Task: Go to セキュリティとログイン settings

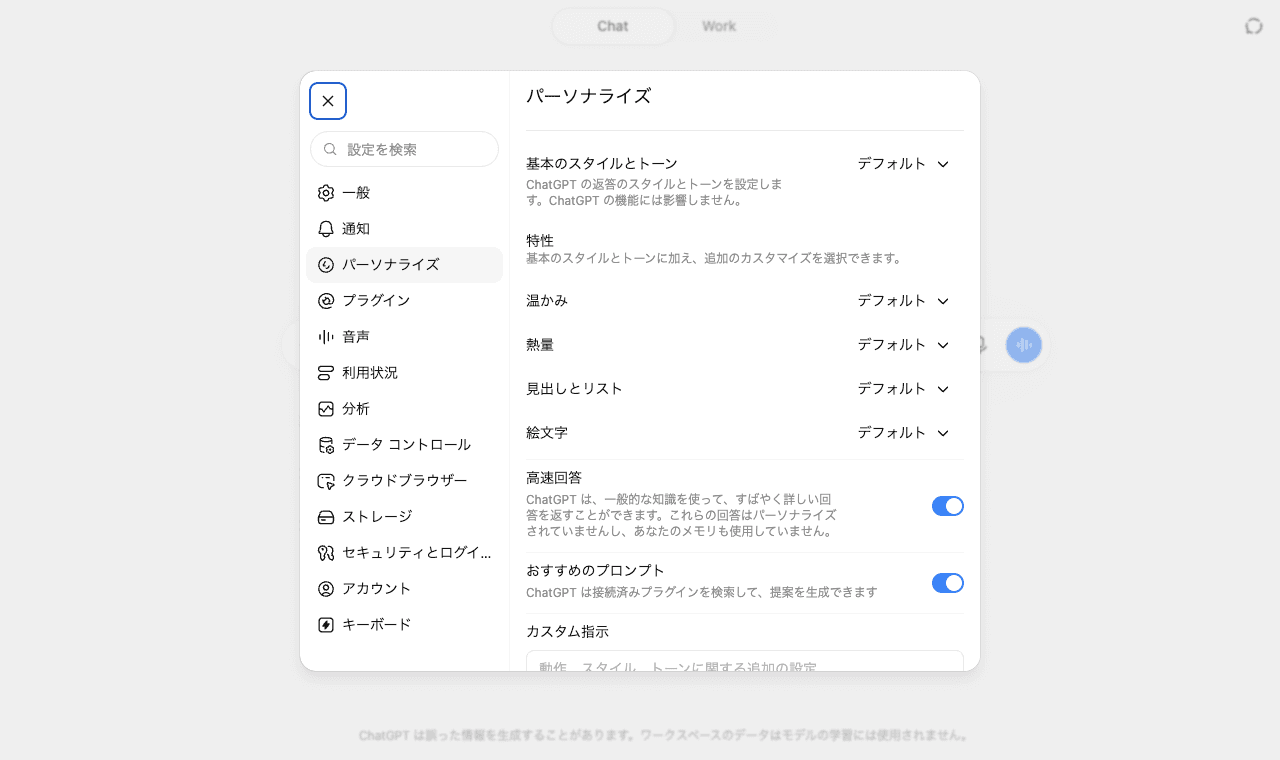Action: (404, 553)
